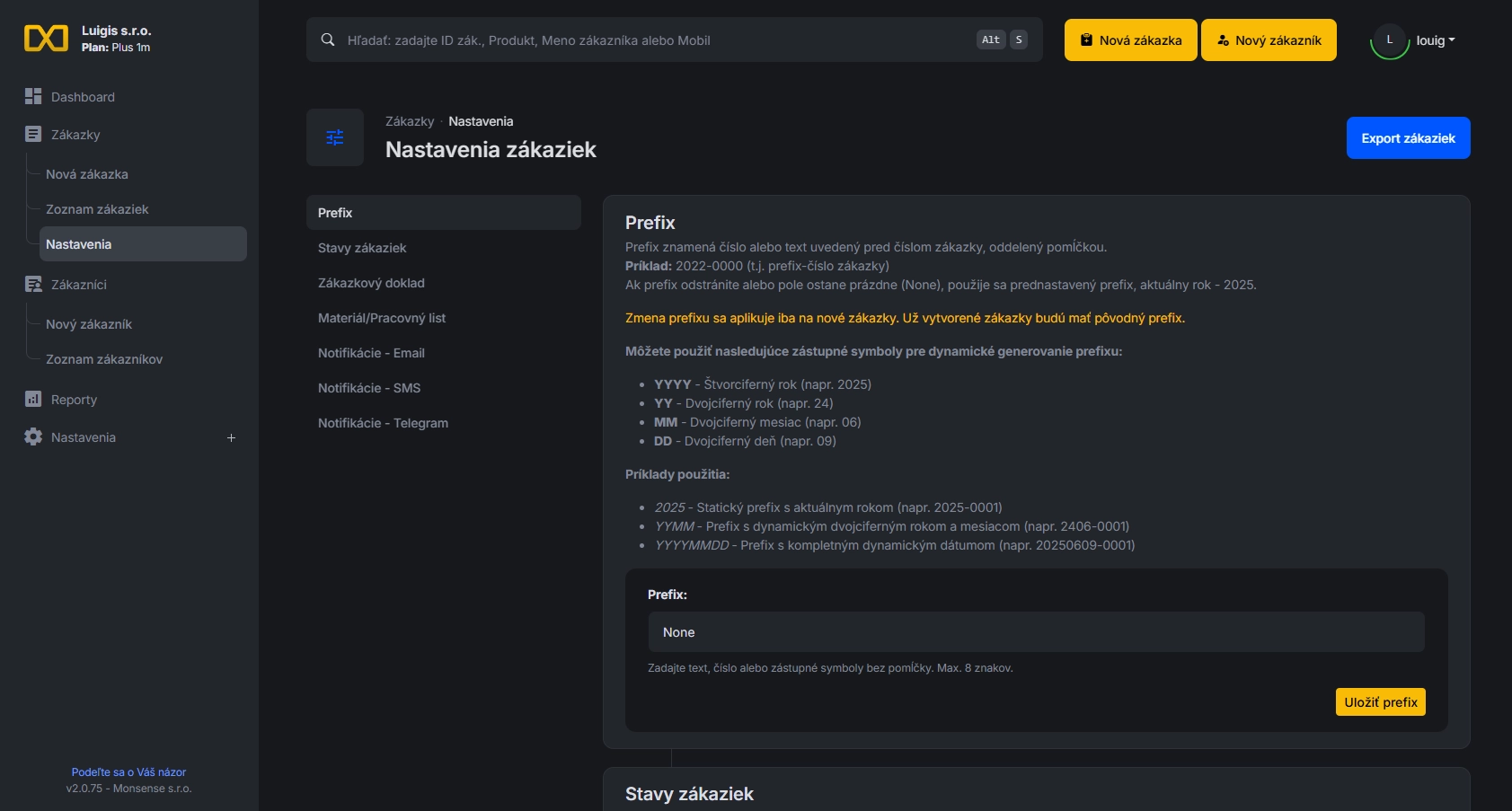Image resolution: width=1512 pixels, height=811 pixels.
Task: Export orders with Export zákaziek button
Action: (1408, 137)
